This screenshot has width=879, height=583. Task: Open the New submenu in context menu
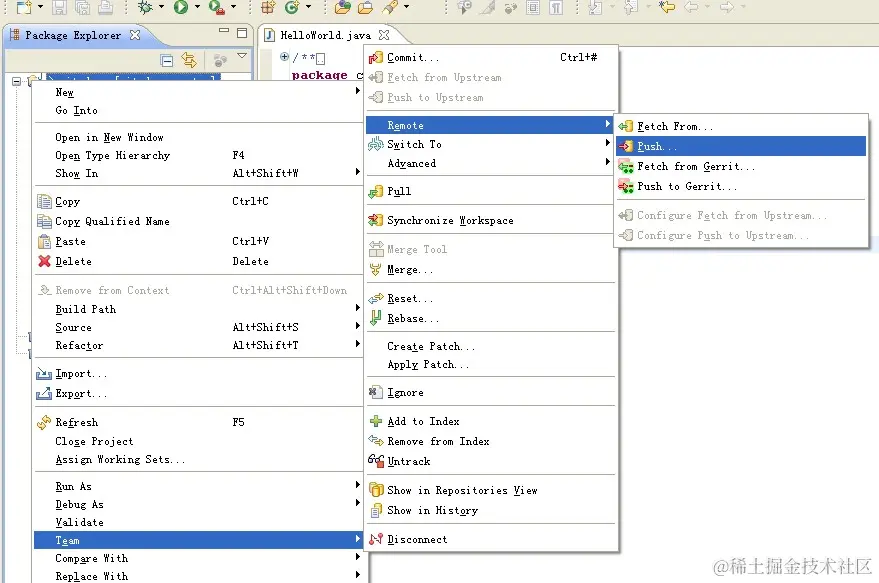tap(198, 92)
